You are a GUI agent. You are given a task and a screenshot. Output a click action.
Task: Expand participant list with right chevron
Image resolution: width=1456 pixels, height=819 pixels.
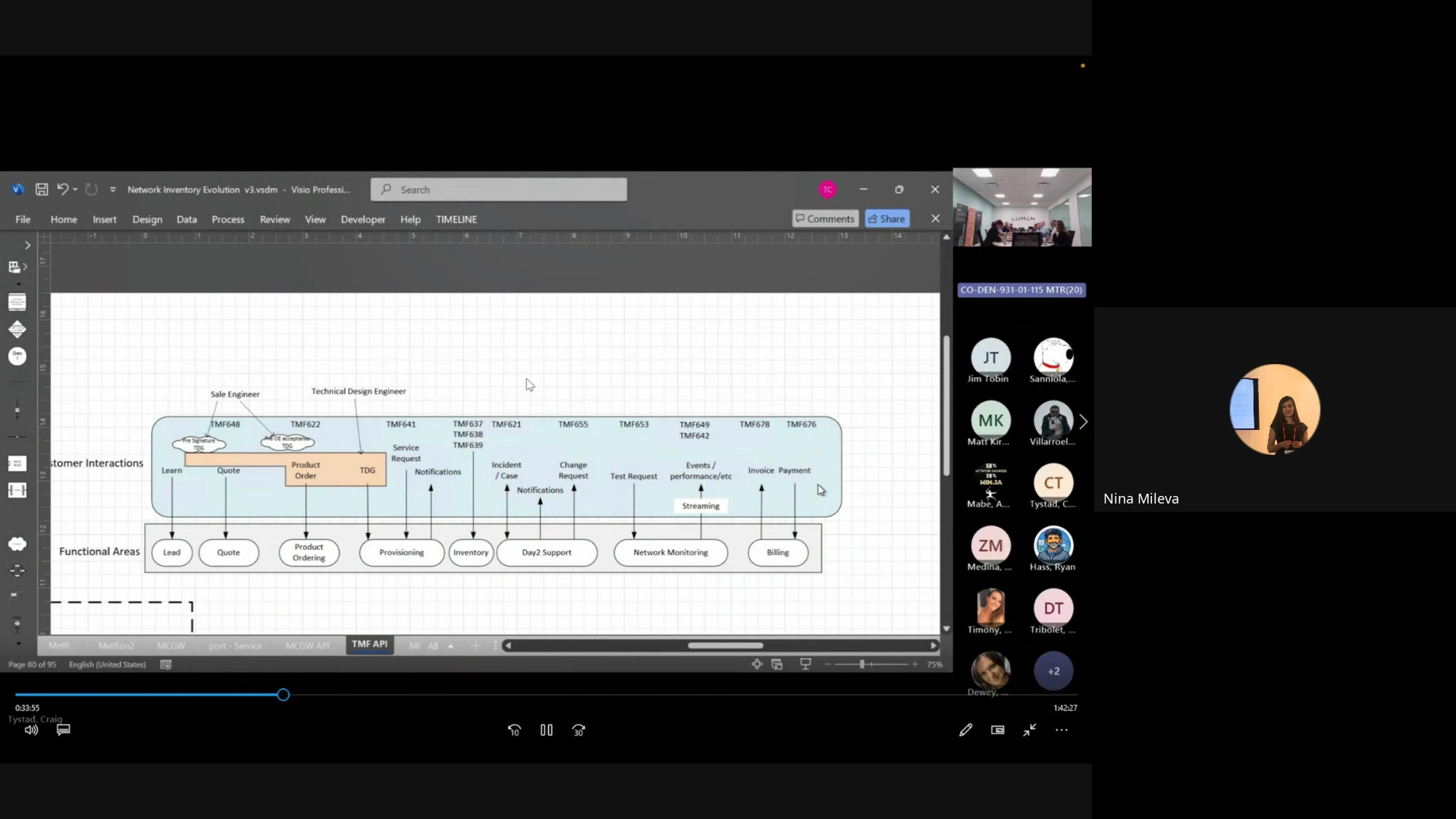click(1084, 422)
